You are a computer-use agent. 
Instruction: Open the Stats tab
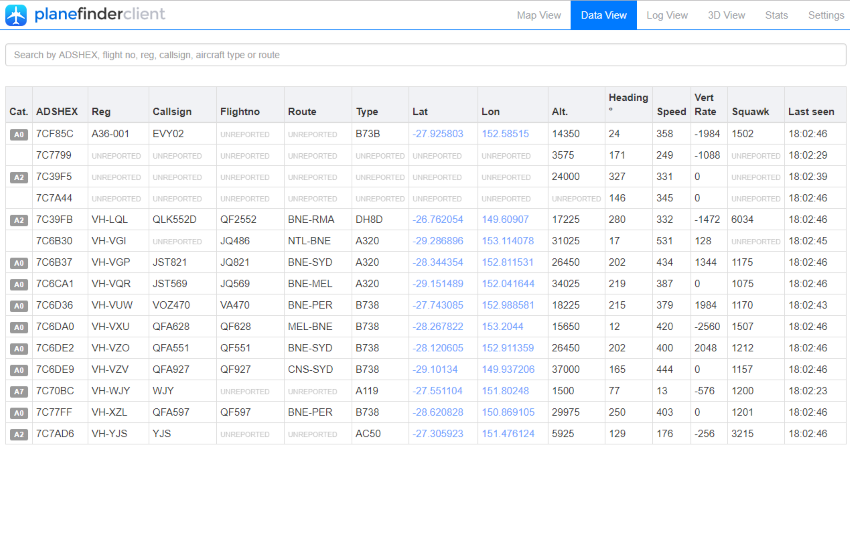[x=776, y=15]
